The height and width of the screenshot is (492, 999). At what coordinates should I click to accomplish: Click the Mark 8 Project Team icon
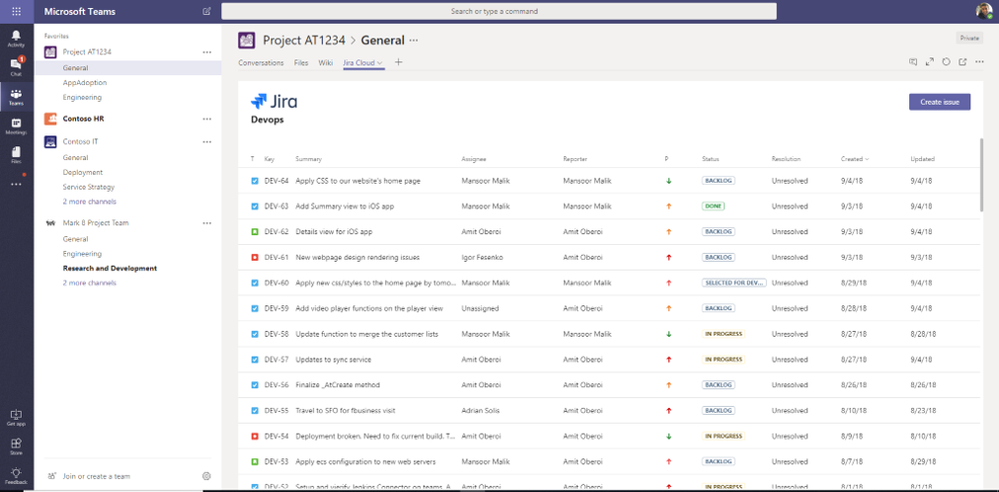pos(50,223)
